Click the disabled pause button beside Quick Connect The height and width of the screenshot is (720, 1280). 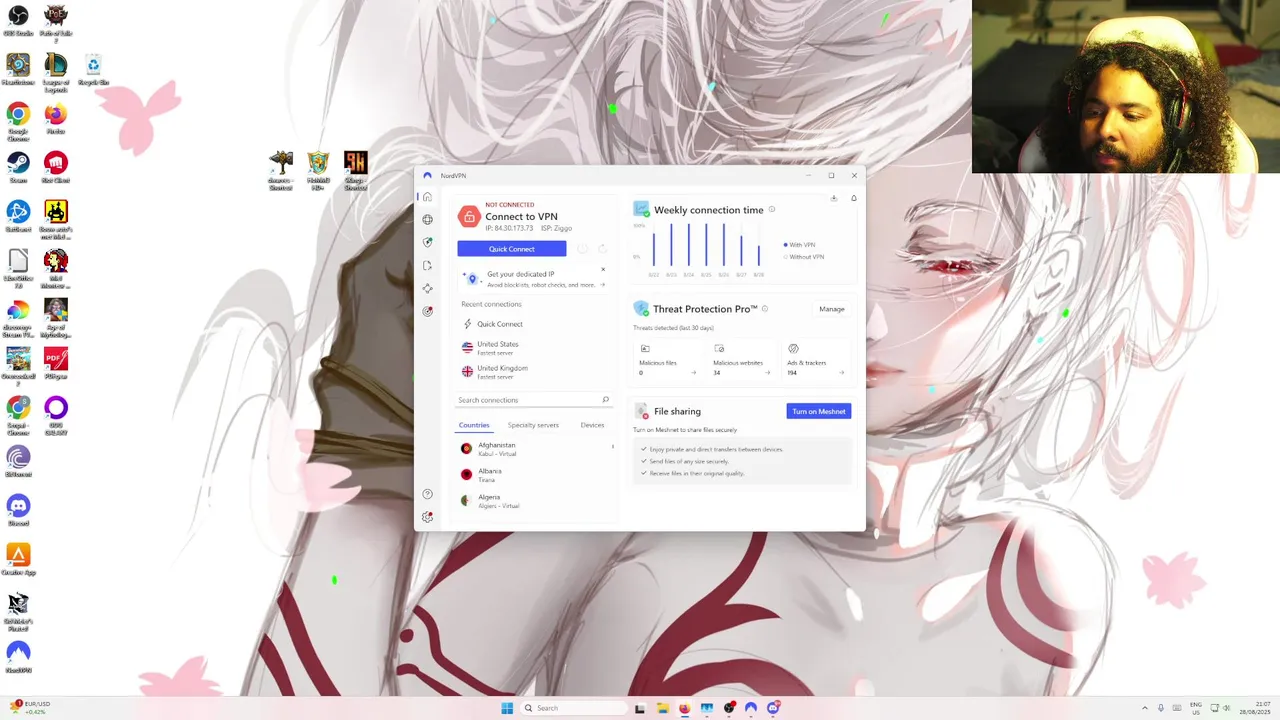coord(584,249)
